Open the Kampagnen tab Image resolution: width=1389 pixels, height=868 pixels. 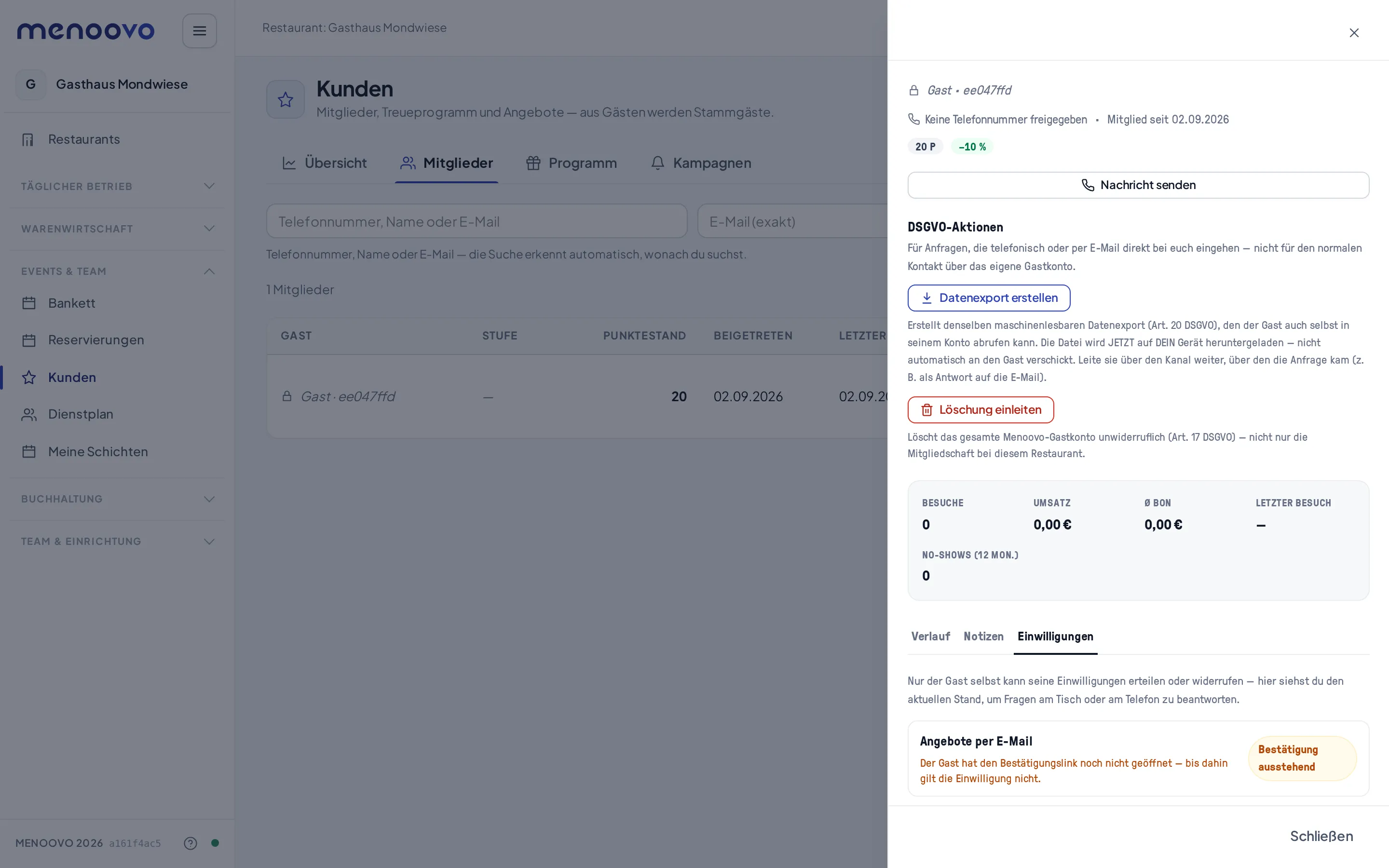coord(701,163)
